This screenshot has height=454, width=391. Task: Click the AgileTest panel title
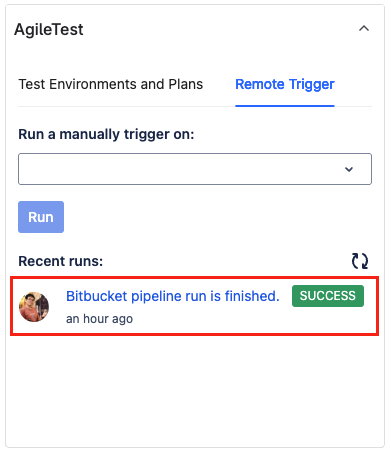click(x=49, y=29)
